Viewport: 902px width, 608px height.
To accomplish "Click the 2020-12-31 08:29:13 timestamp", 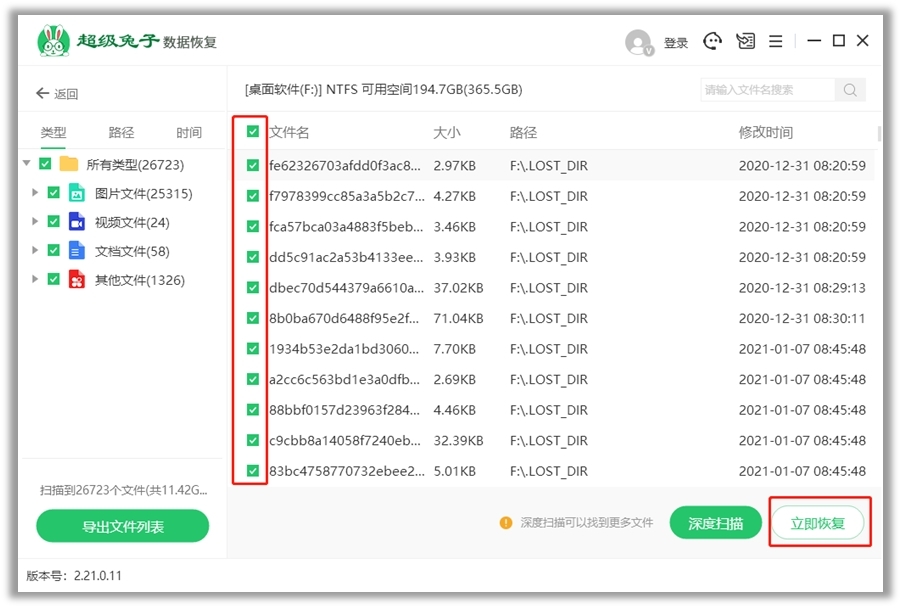I will (802, 288).
